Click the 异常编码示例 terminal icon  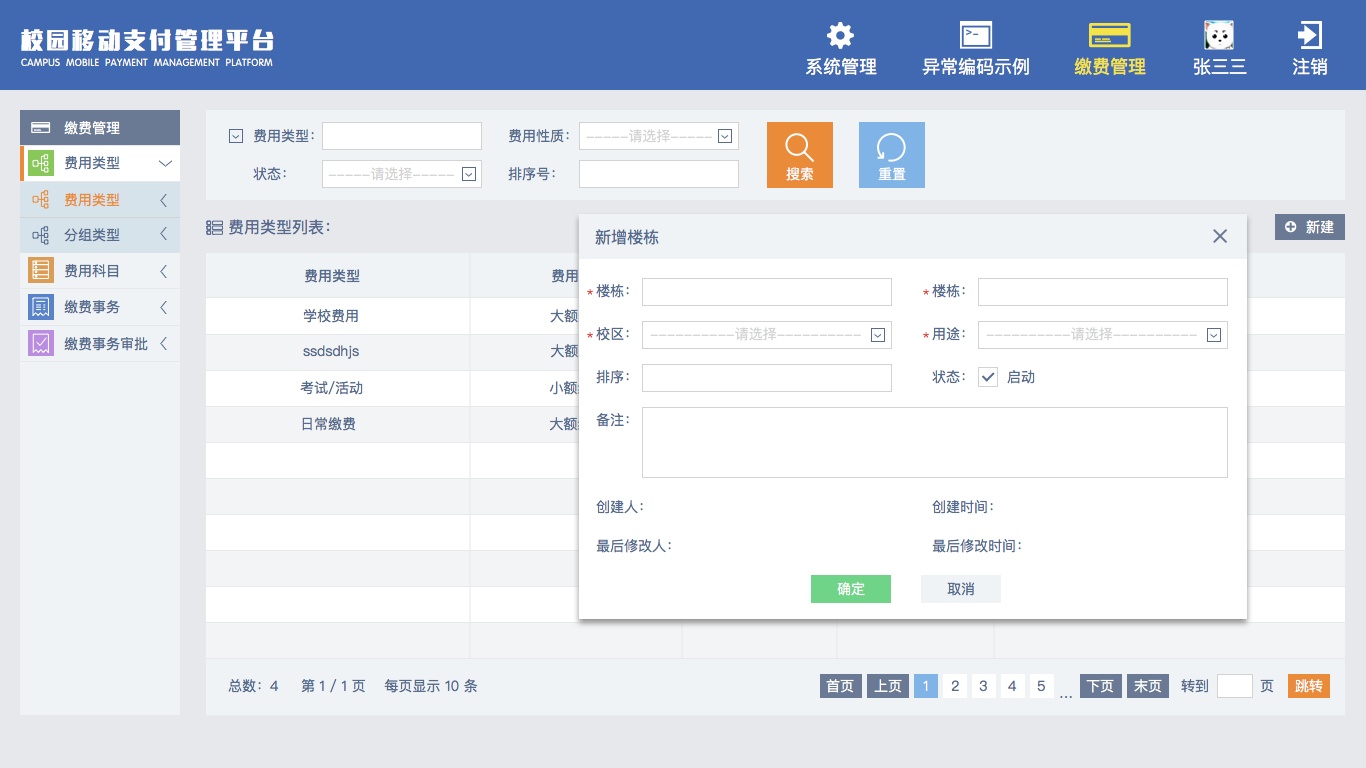(x=975, y=35)
